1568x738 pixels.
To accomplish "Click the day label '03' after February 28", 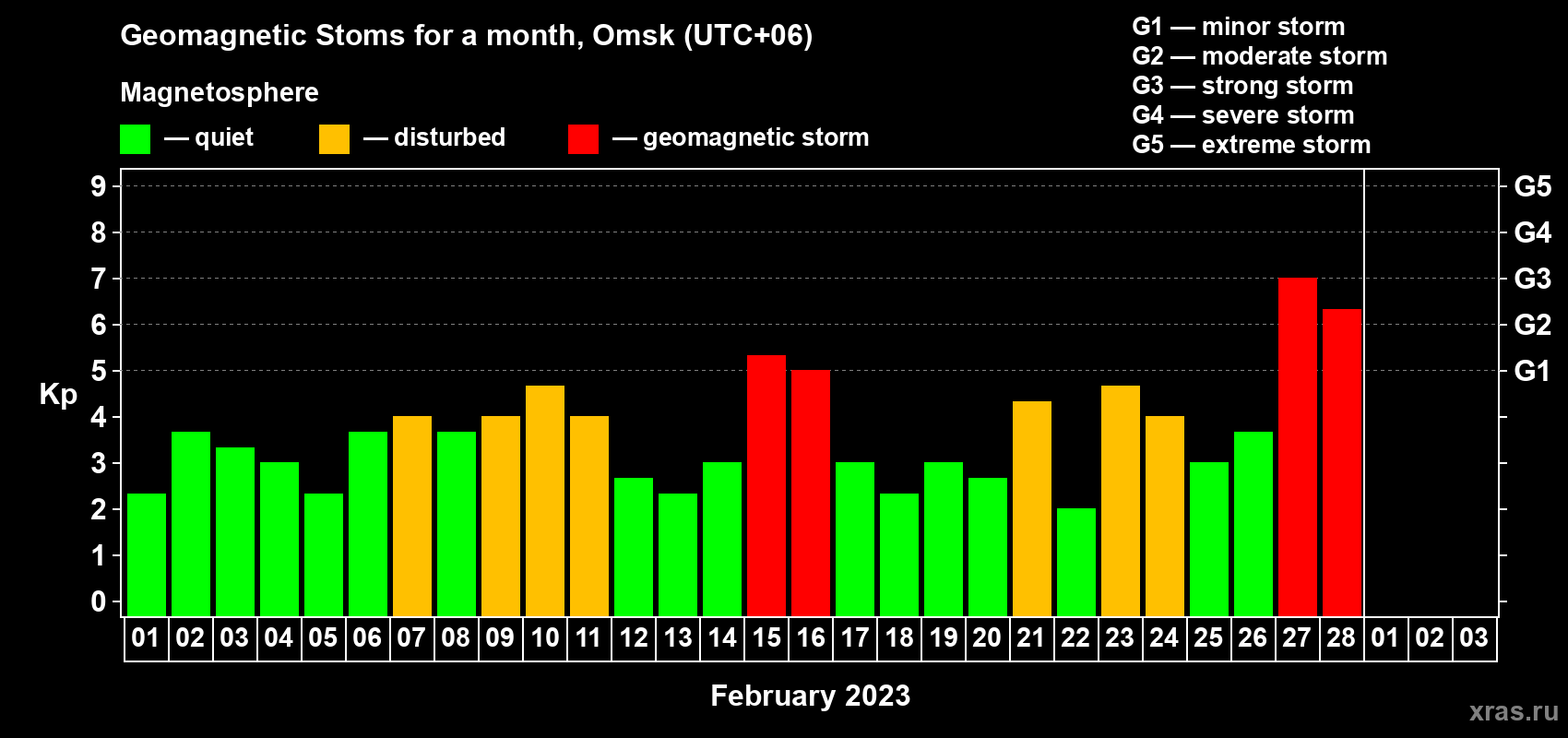I will point(1474,637).
